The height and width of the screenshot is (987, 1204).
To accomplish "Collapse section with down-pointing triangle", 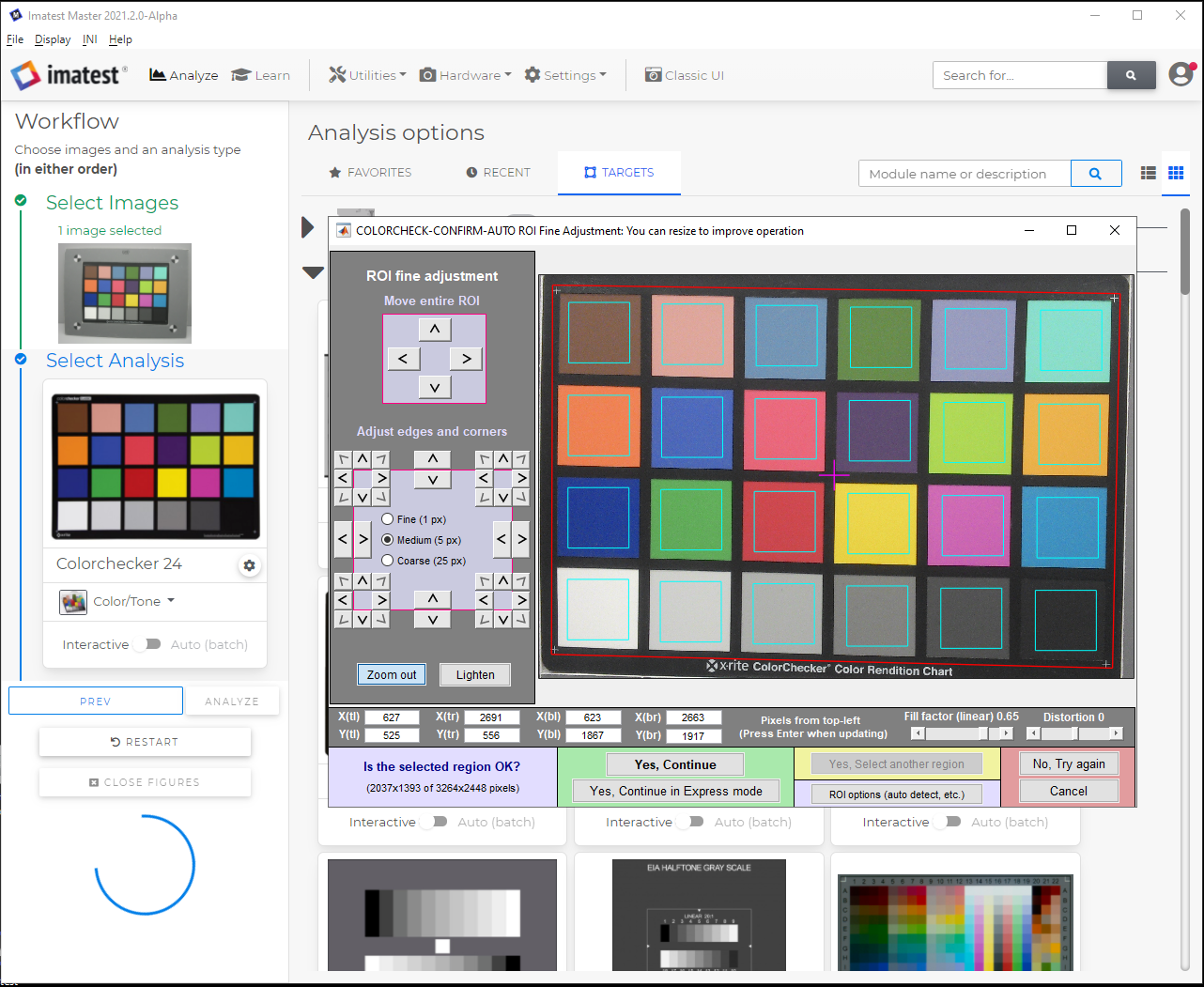I will 313,272.
